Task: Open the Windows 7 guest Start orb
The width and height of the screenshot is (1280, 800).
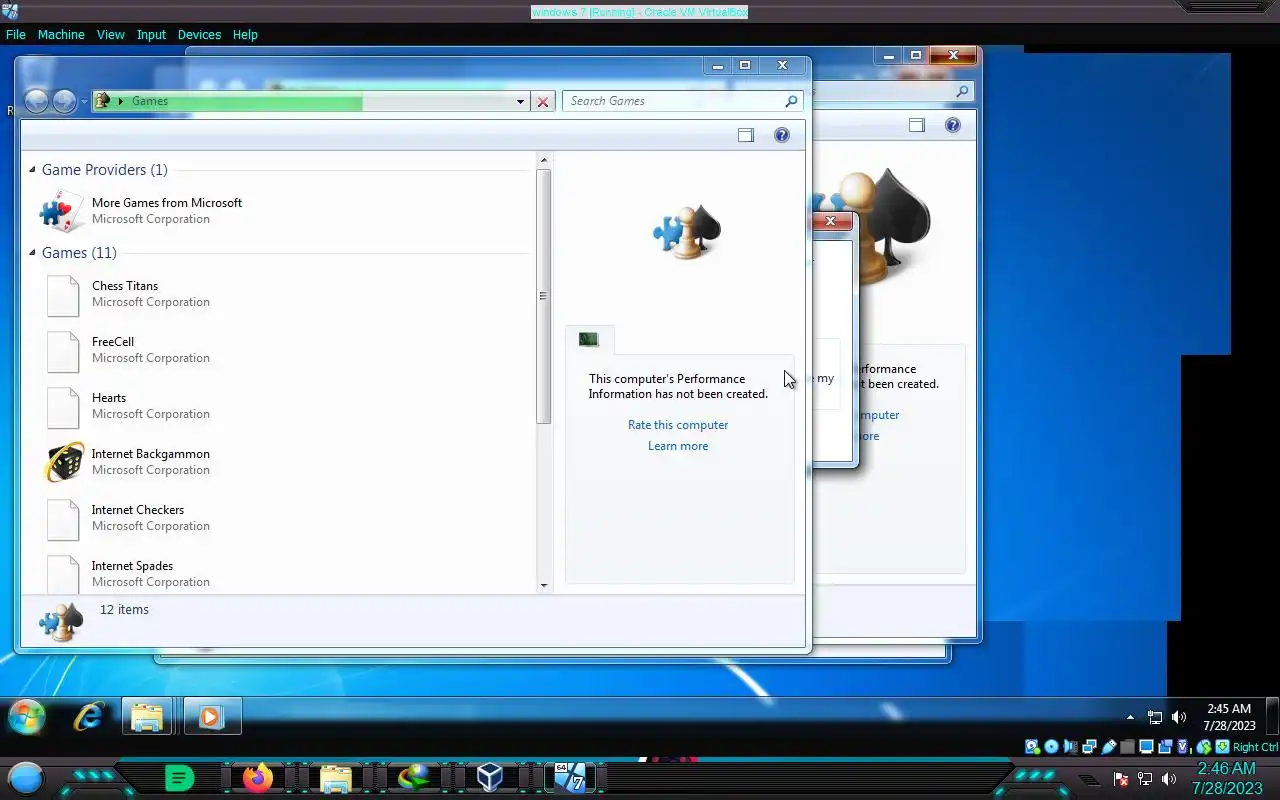Action: pyautogui.click(x=27, y=716)
